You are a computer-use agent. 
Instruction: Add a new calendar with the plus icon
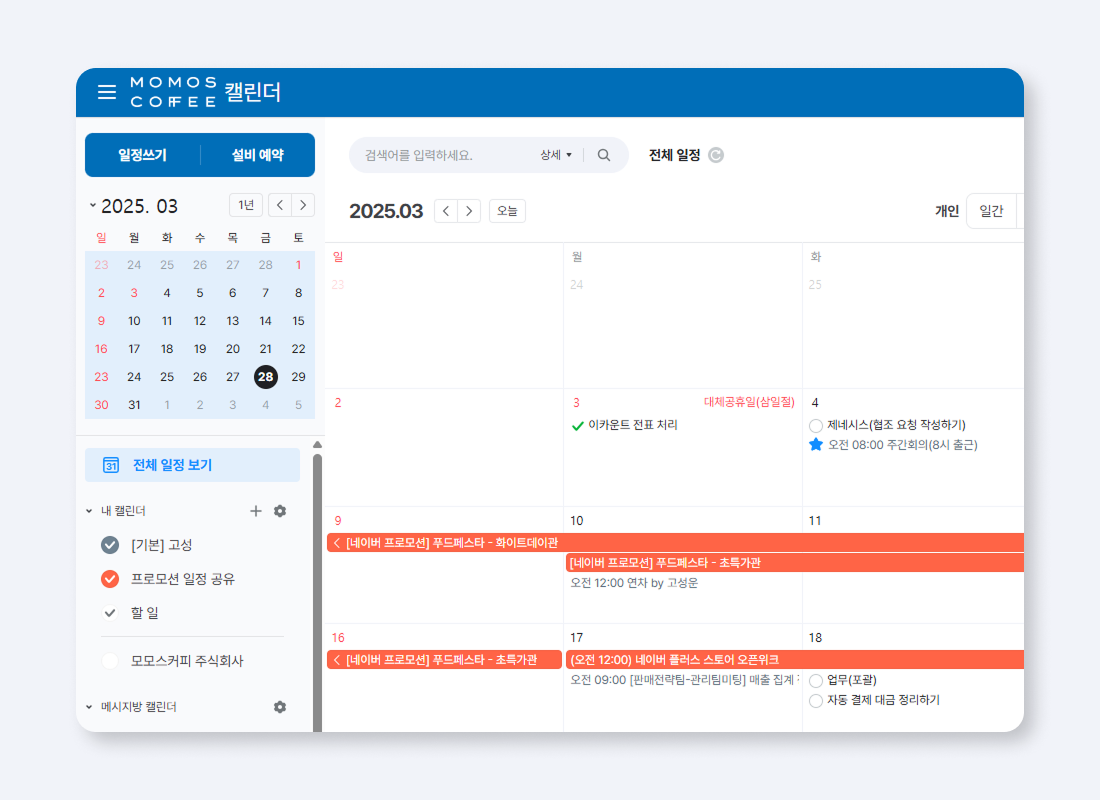(x=256, y=511)
